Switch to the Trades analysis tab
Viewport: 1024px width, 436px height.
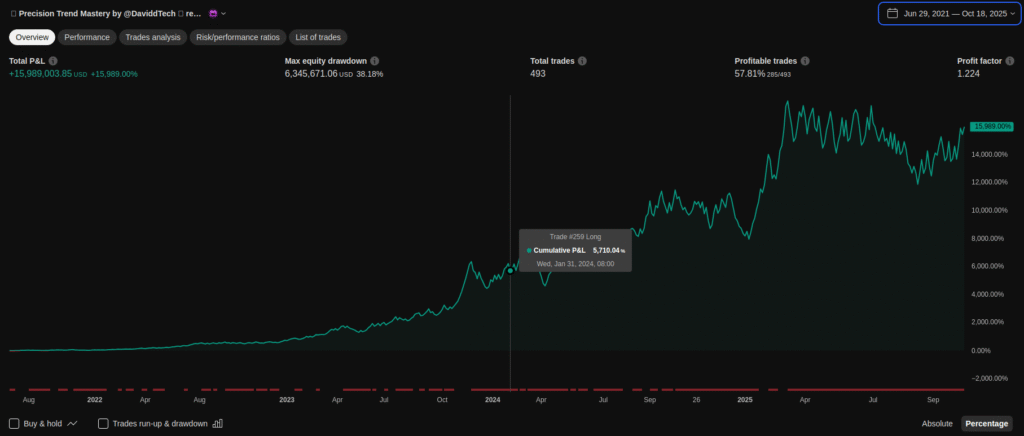(x=153, y=37)
